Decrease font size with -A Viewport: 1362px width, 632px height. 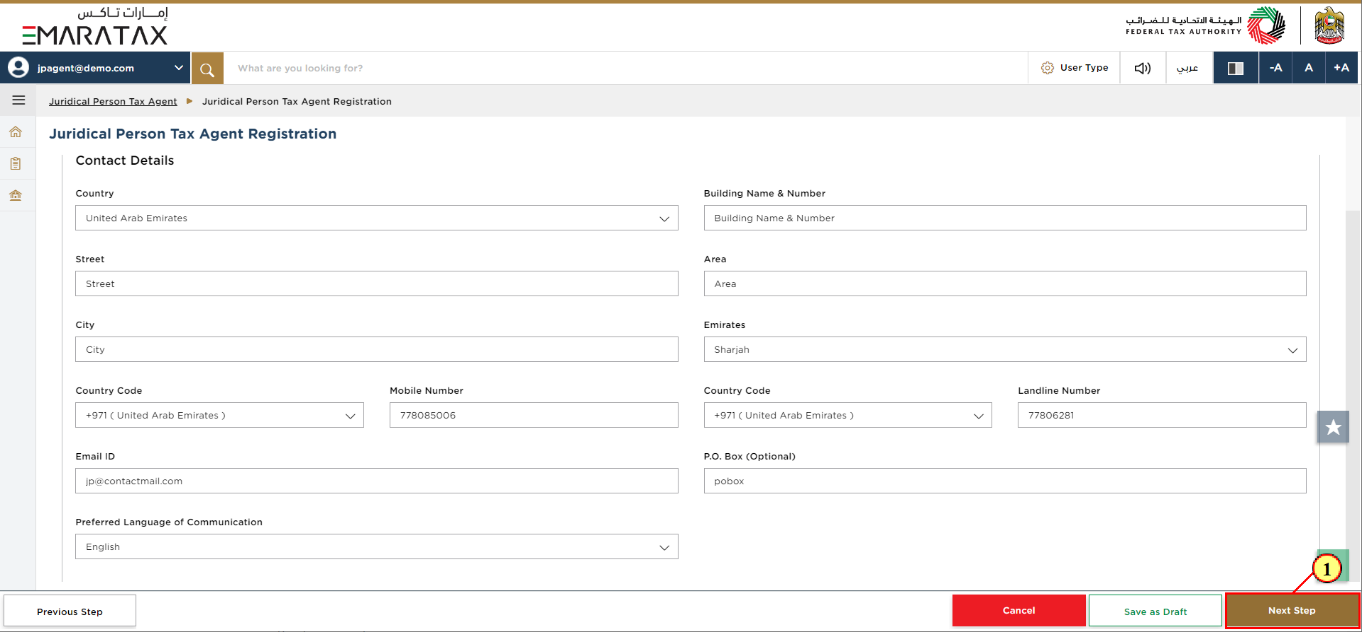[x=1275, y=68]
